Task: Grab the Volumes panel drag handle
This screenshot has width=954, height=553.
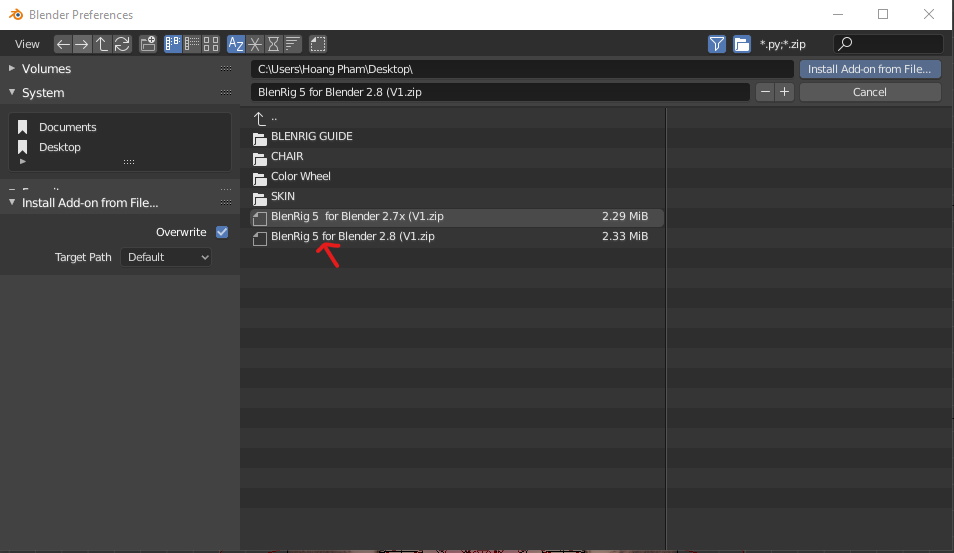Action: click(226, 69)
